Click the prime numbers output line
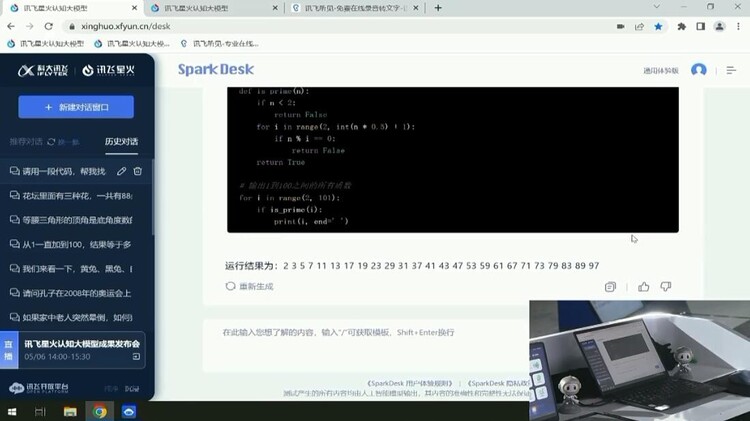This screenshot has height=421, width=750. click(x=412, y=266)
